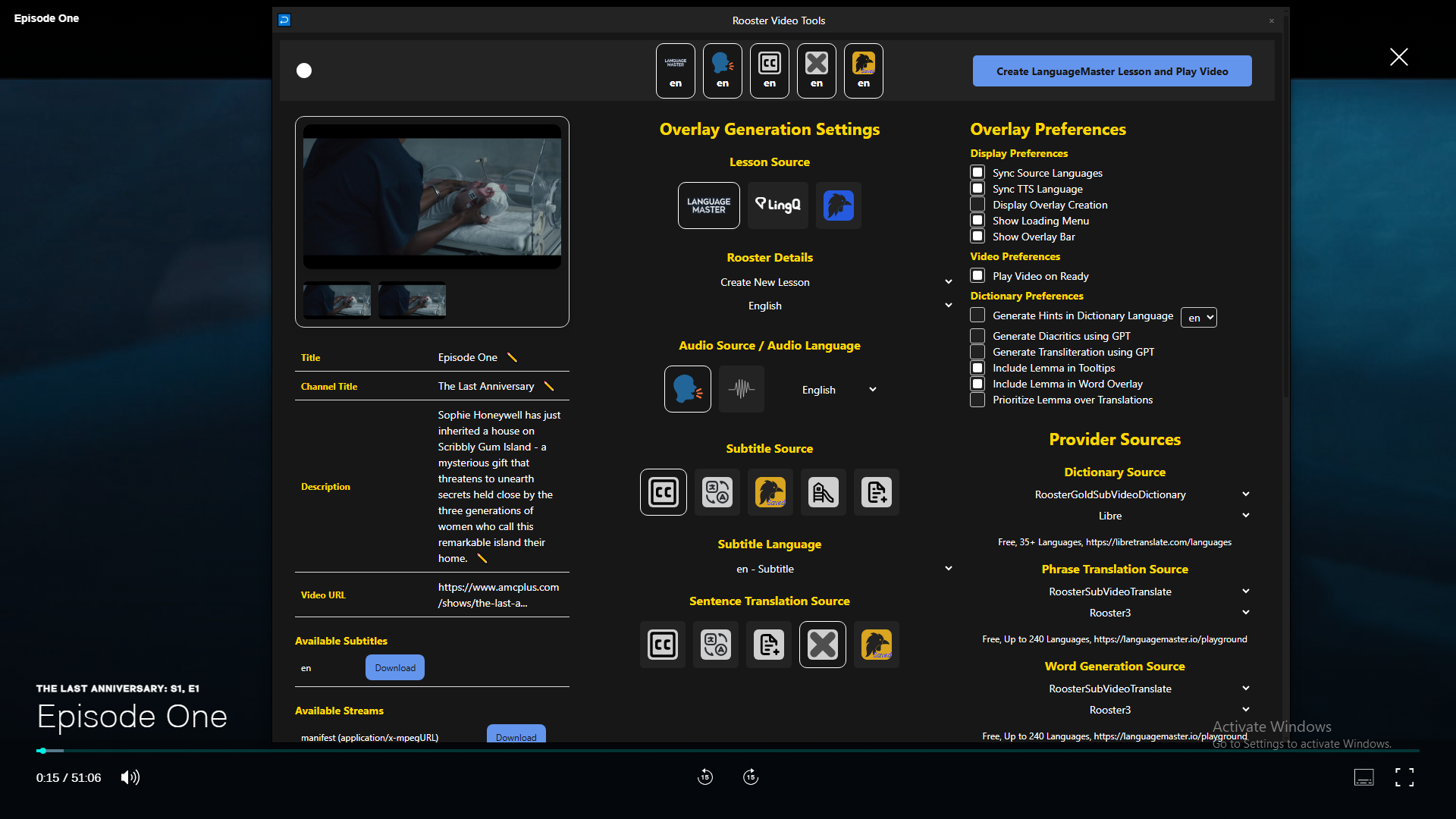Viewport: 1456px width, 819px height.
Task: Click the blue back icon in window title bar
Action: (284, 20)
